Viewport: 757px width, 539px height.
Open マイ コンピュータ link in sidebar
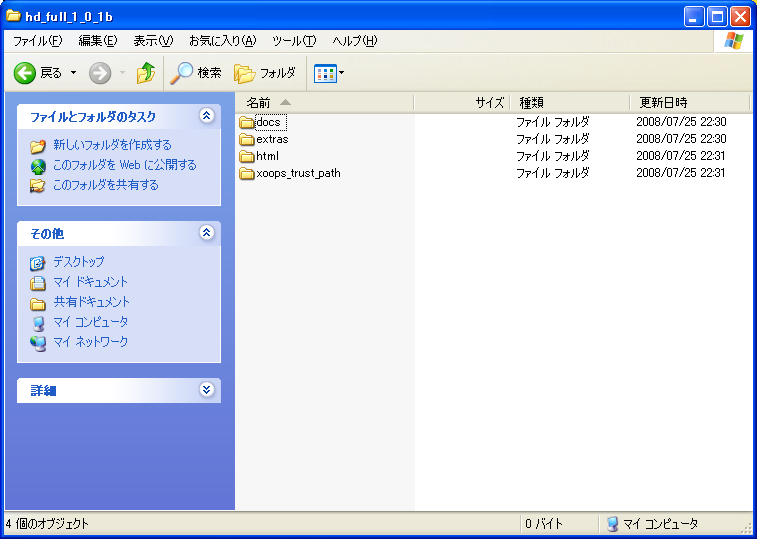(91, 322)
